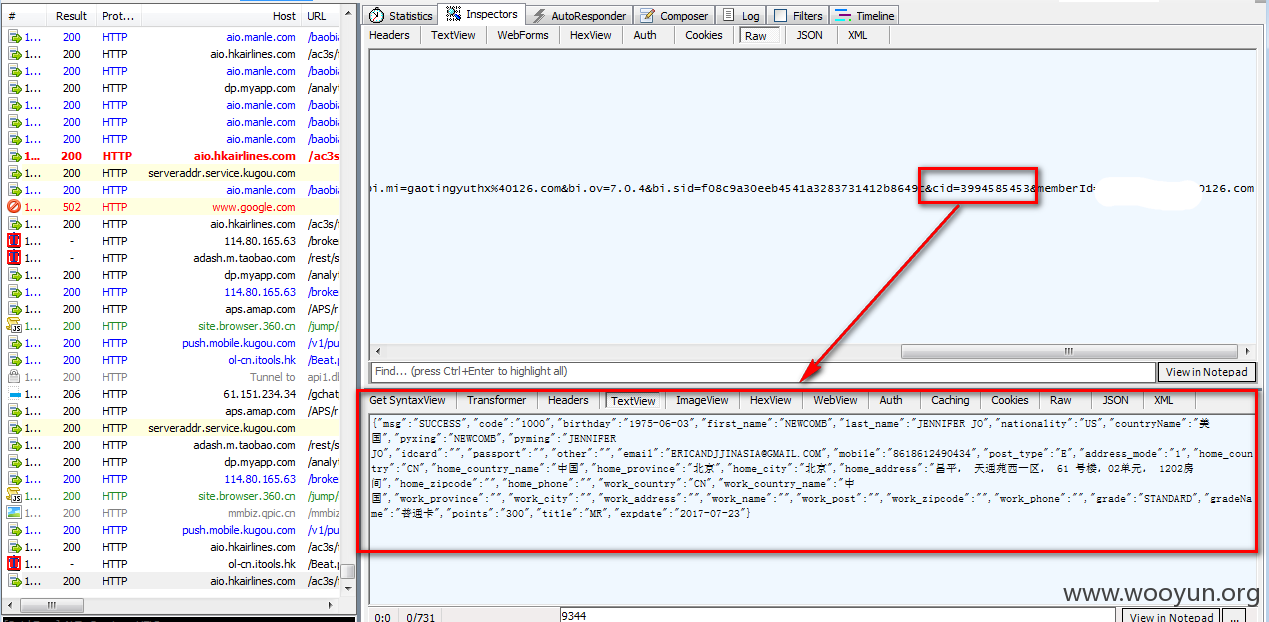This screenshot has width=1269, height=622.
Task: Click request raw view scroll-left arrow
Action: (x=378, y=352)
